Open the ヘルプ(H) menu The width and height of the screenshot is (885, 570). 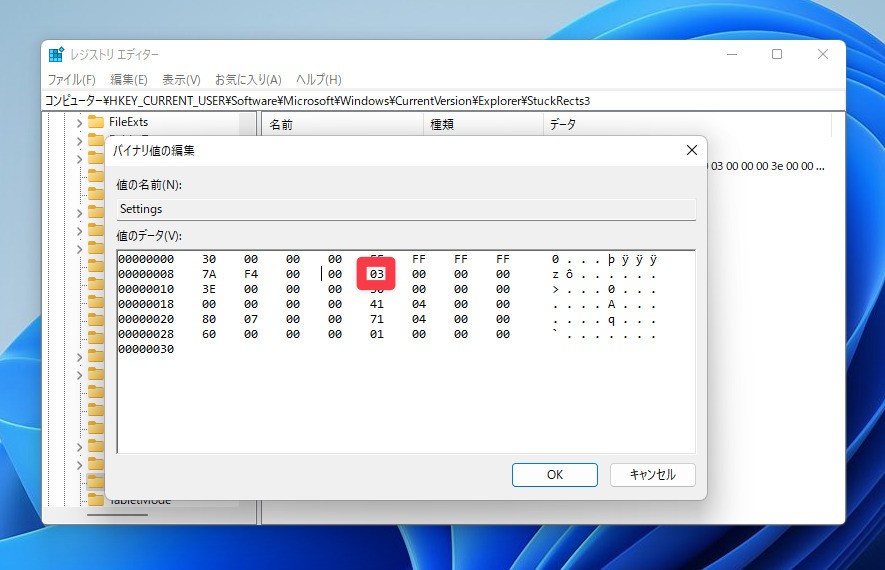[x=319, y=80]
